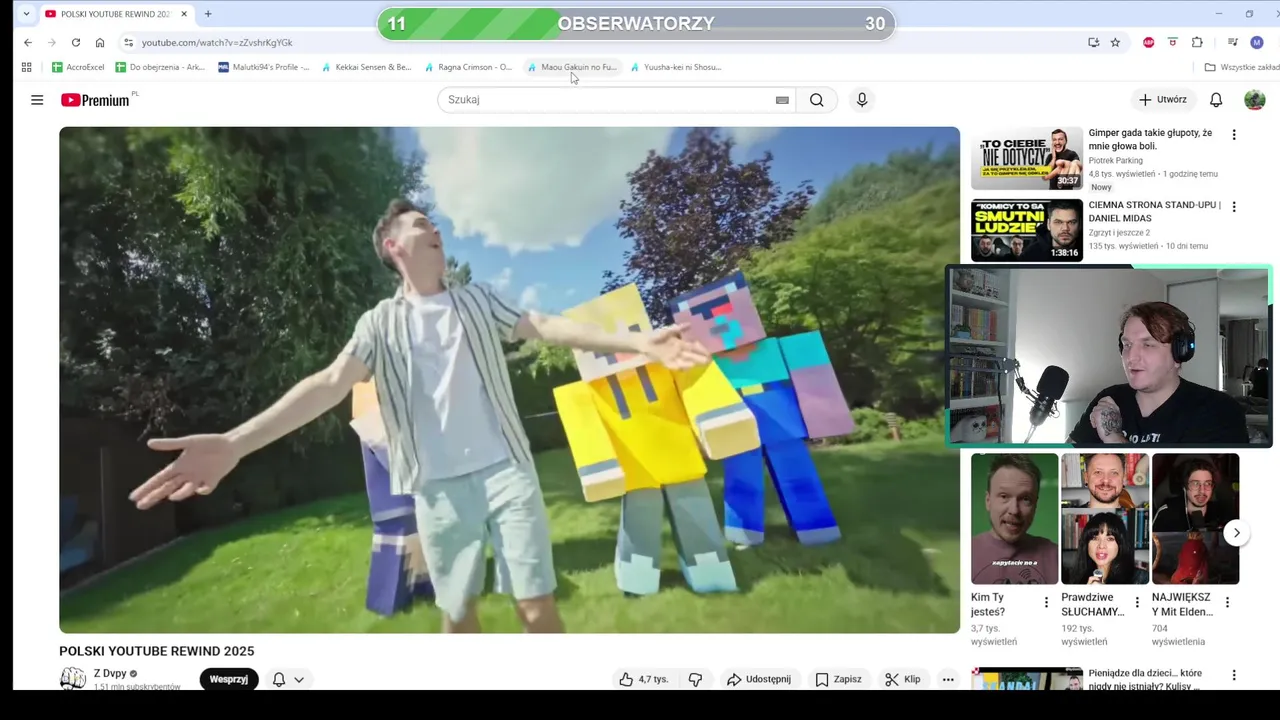Like the video with thumbs up
The width and height of the screenshot is (1280, 720).
click(642, 679)
